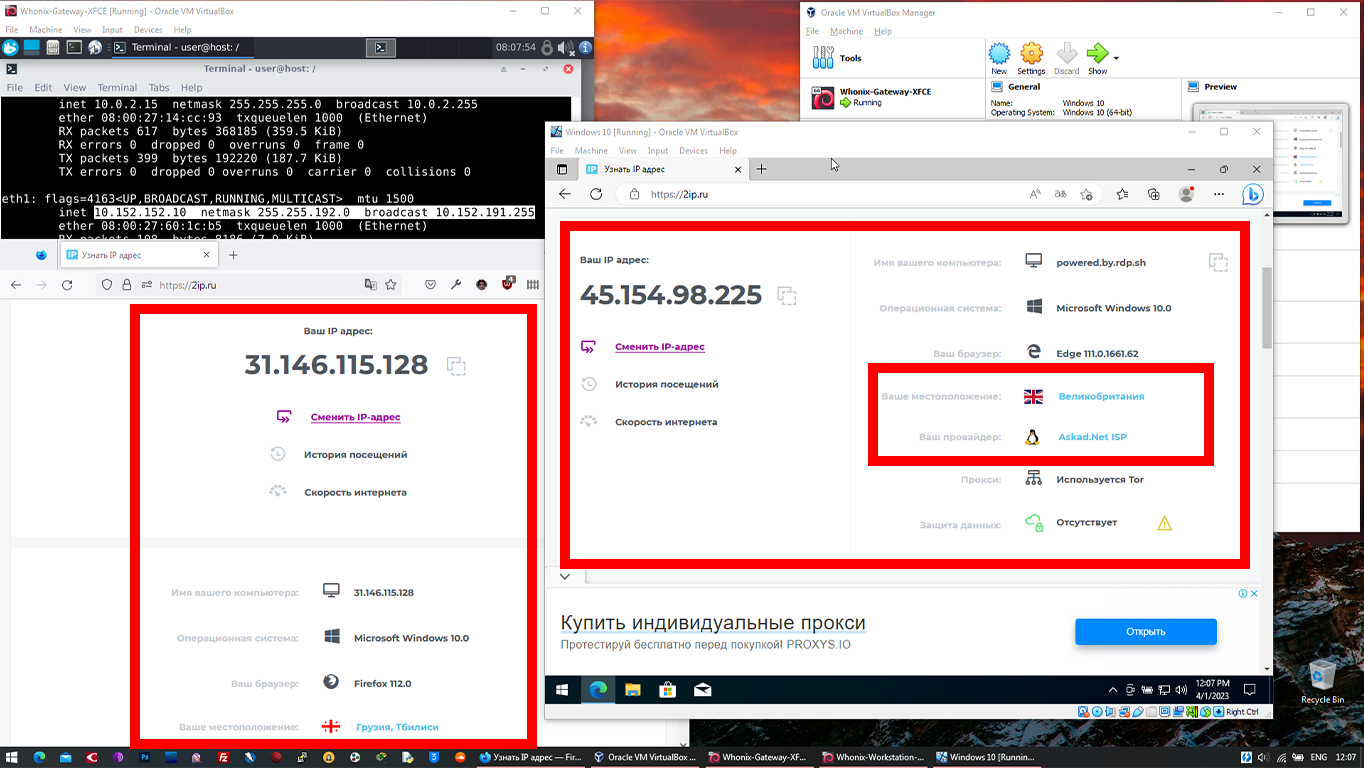Refresh the page in Edge
This screenshot has width=1364, height=768.
[596, 194]
